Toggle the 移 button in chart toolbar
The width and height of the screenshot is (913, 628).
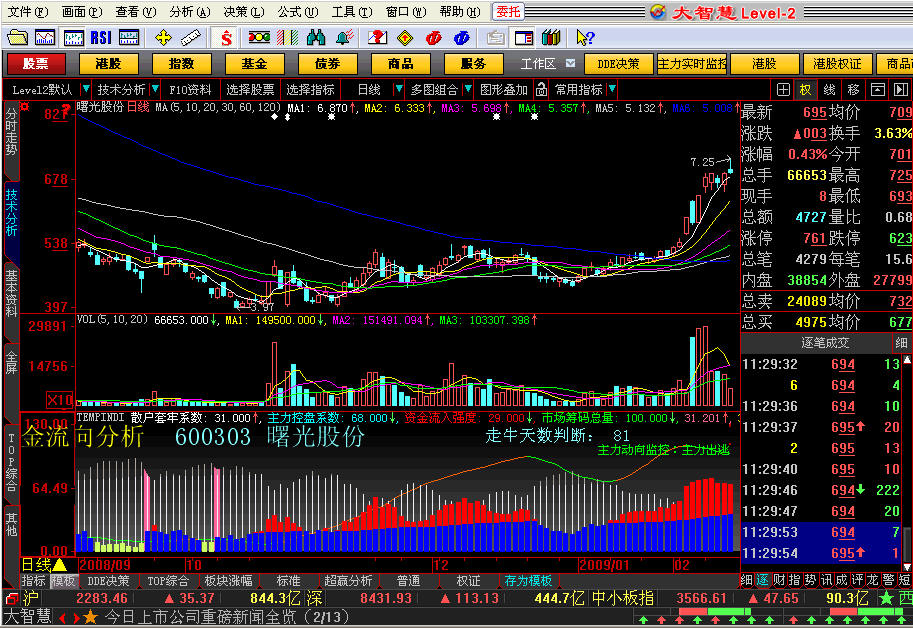tap(854, 90)
